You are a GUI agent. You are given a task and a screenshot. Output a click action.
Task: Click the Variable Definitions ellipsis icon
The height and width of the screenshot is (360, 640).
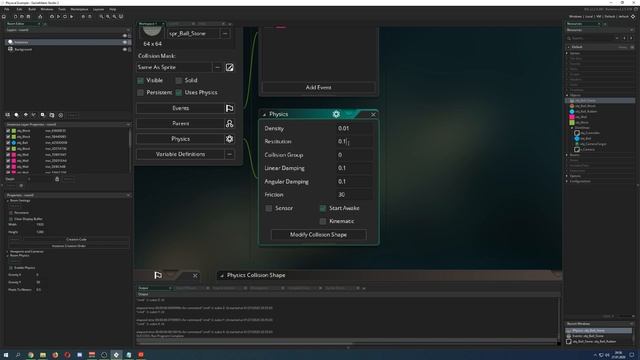[229, 154]
